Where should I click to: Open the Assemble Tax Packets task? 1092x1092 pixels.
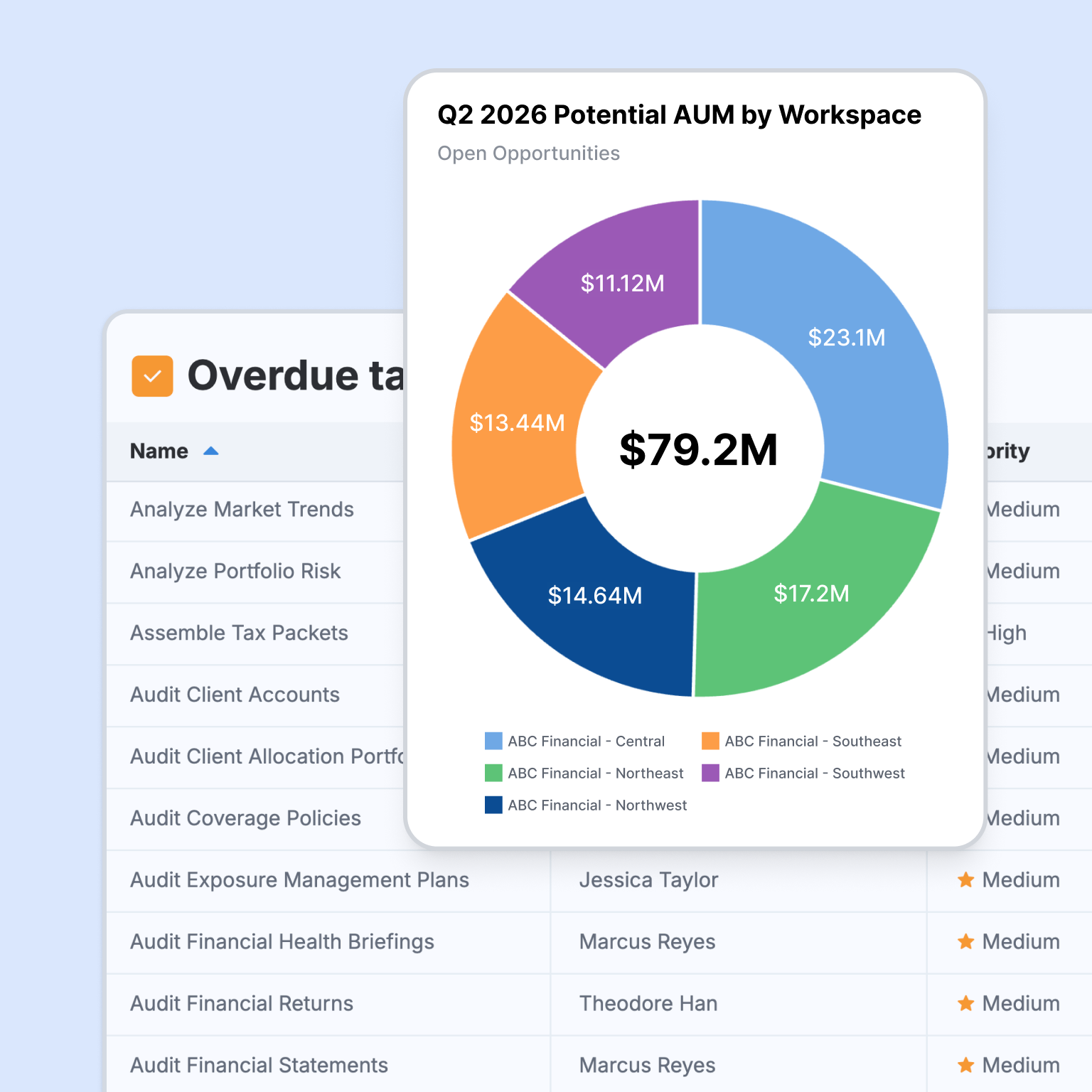[239, 633]
